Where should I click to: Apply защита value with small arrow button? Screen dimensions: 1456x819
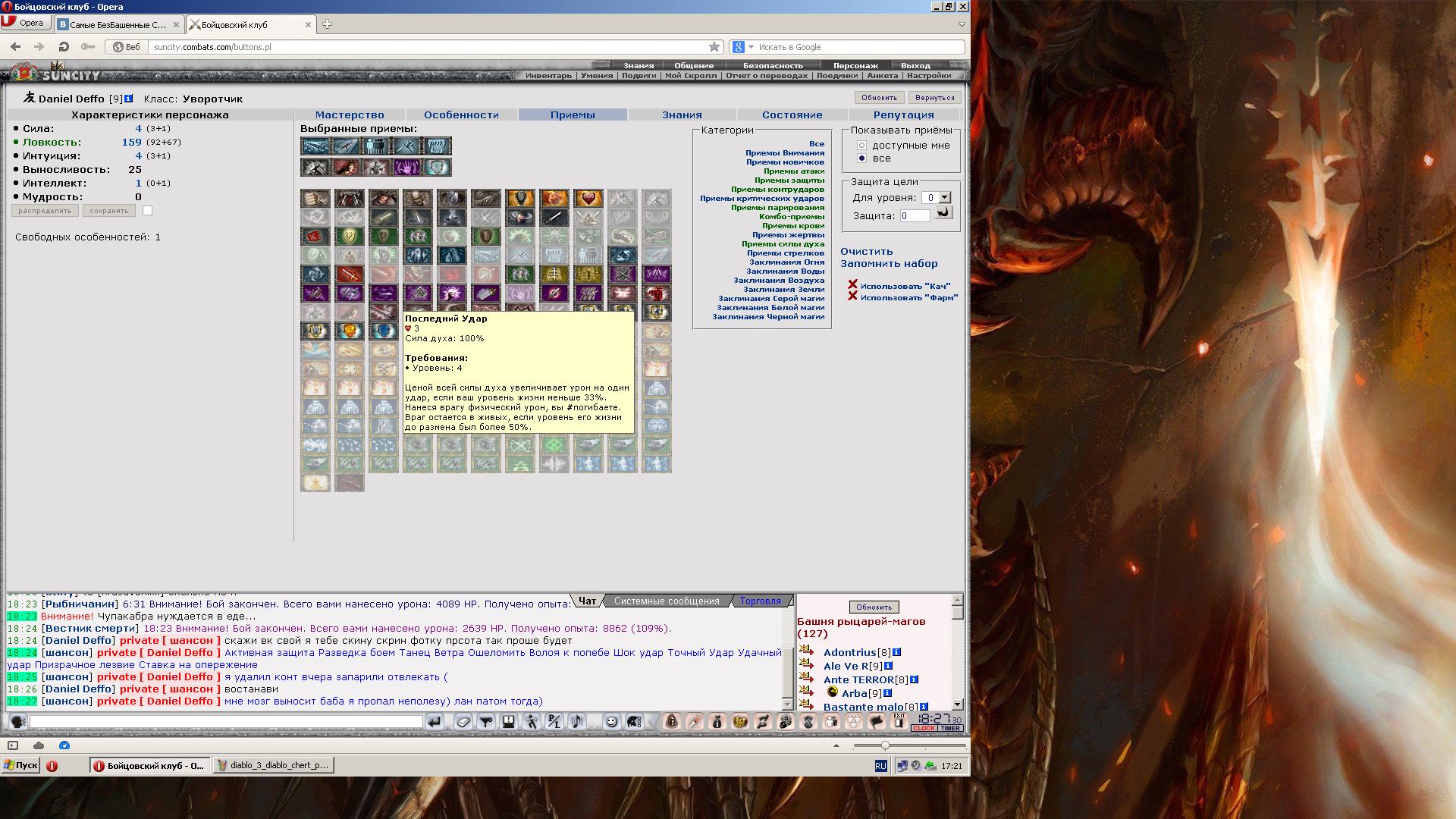pos(943,213)
